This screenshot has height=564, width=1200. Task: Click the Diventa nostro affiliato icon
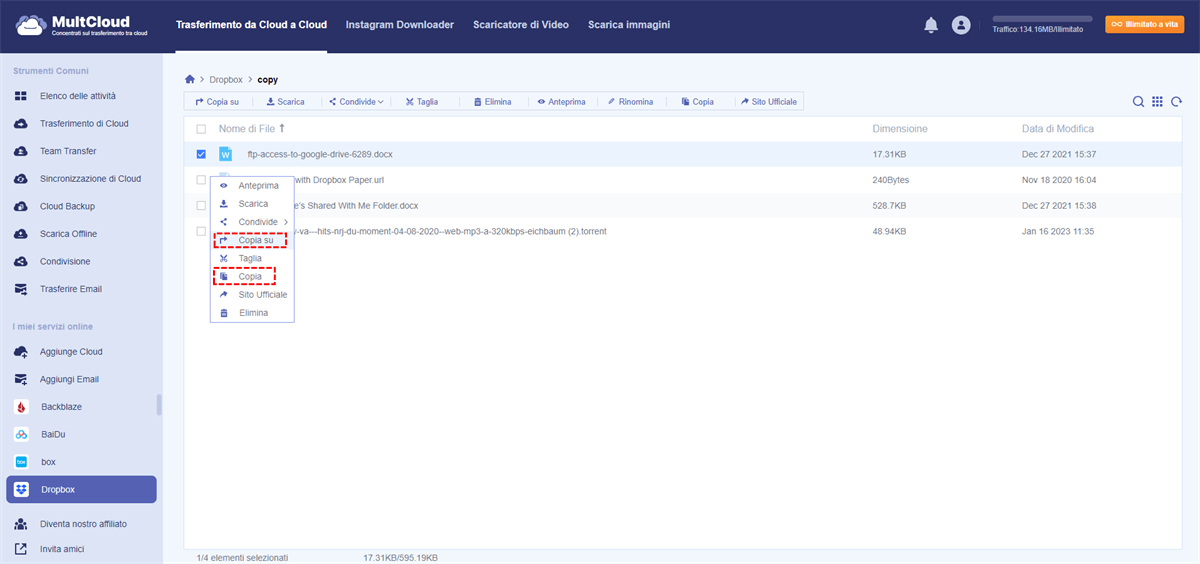21,524
